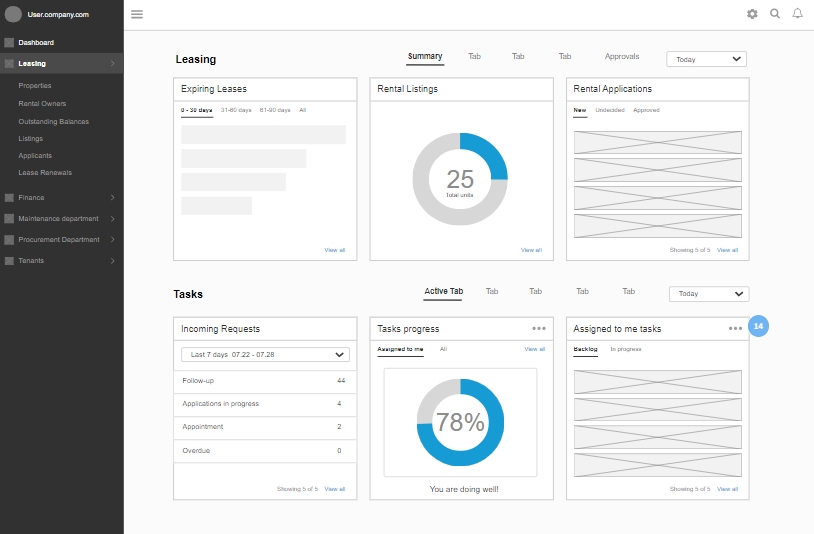814x534 pixels.
Task: Open the Tasks Today dropdown
Action: click(x=709, y=294)
